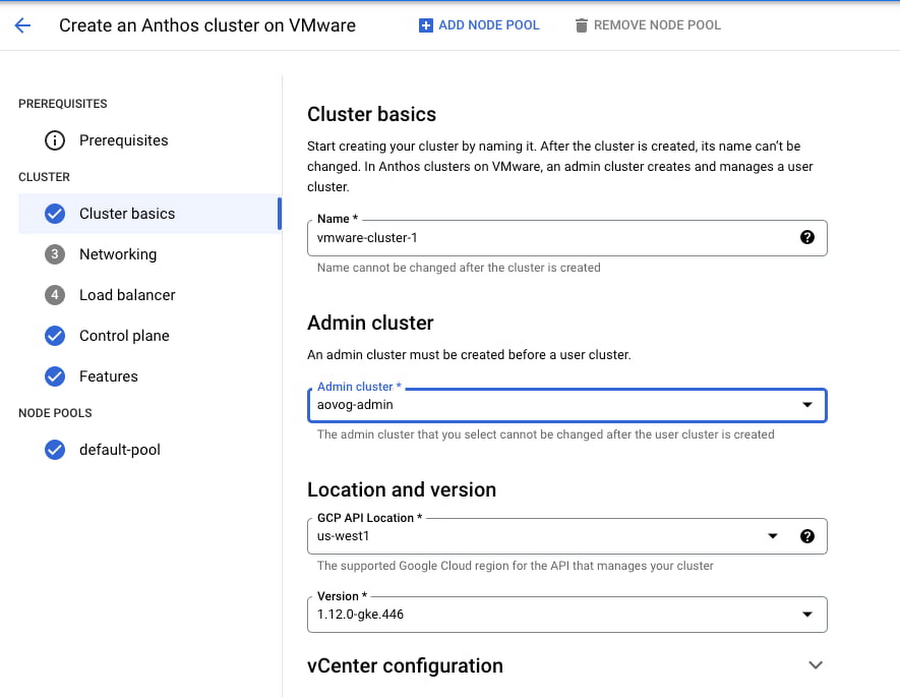The image size is (900, 697).
Task: Select the 1.12.0-gke.446 version field
Action: coord(567,614)
